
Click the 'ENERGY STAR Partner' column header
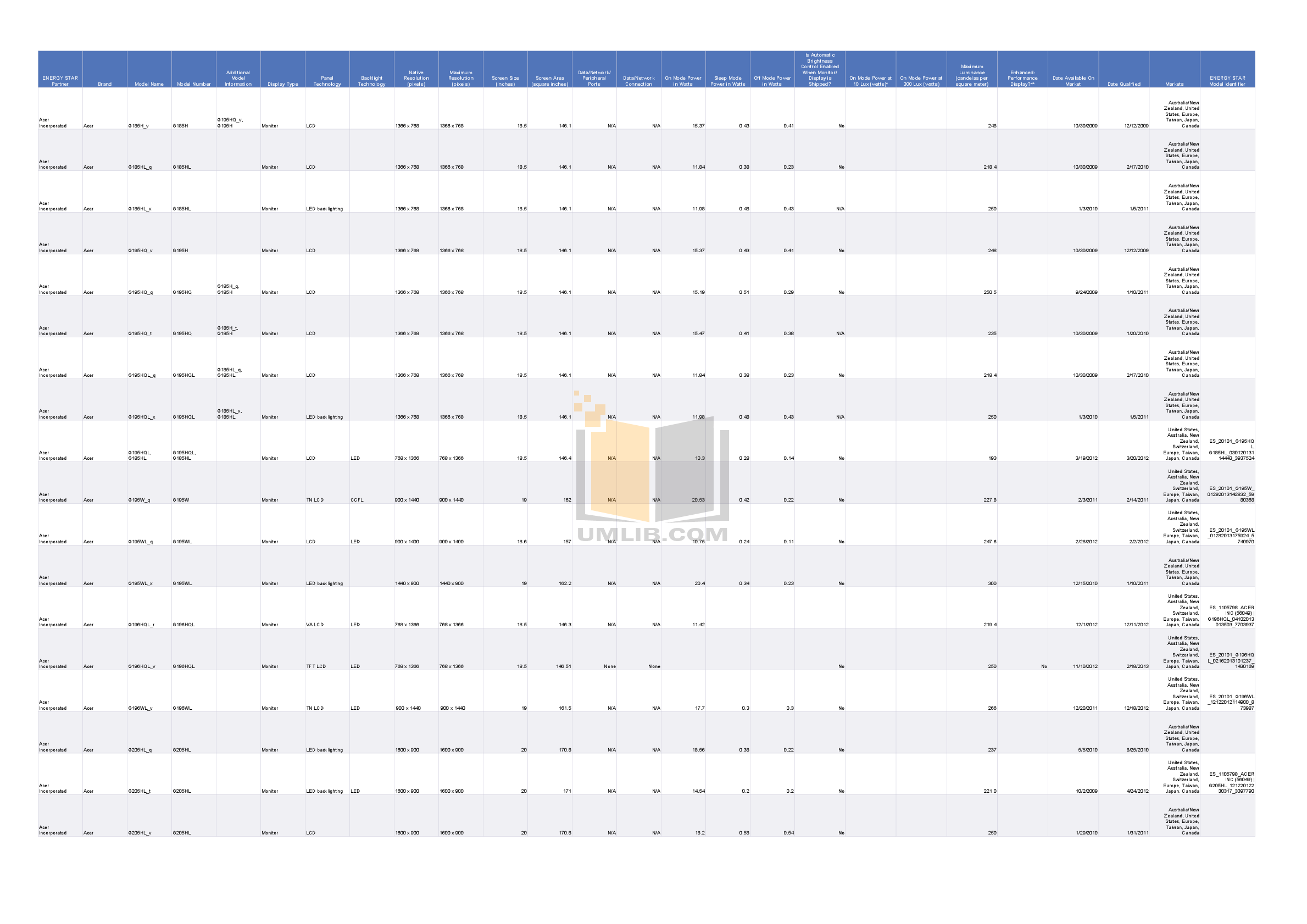pyautogui.click(x=60, y=81)
